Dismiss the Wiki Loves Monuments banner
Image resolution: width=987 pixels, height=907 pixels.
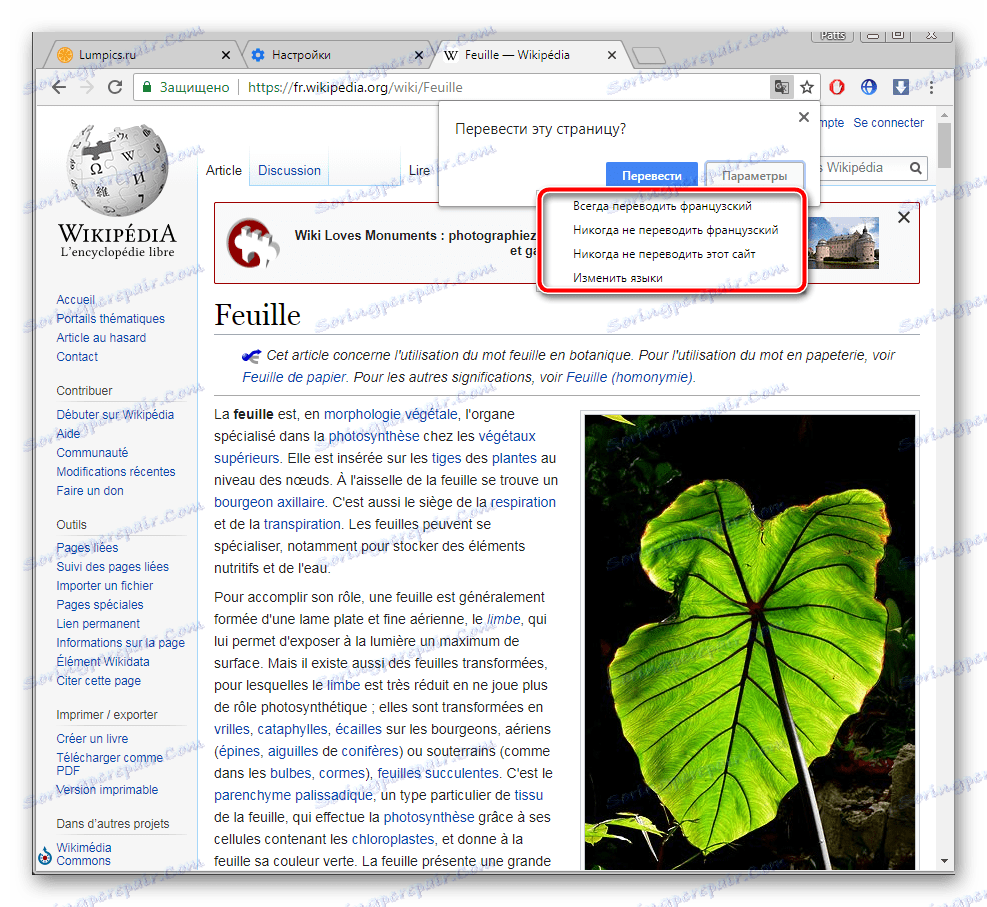coord(903,217)
